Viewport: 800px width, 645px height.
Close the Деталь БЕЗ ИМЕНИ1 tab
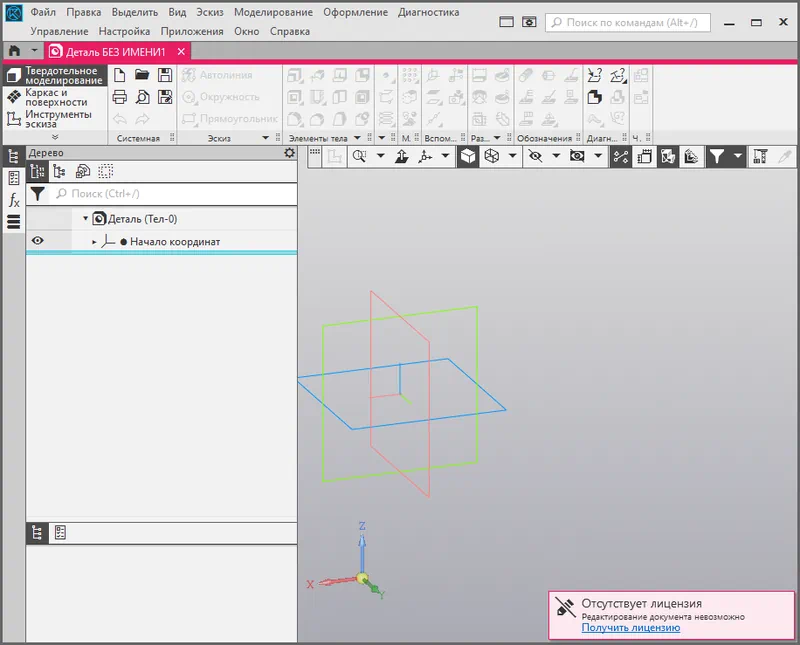pos(181,52)
